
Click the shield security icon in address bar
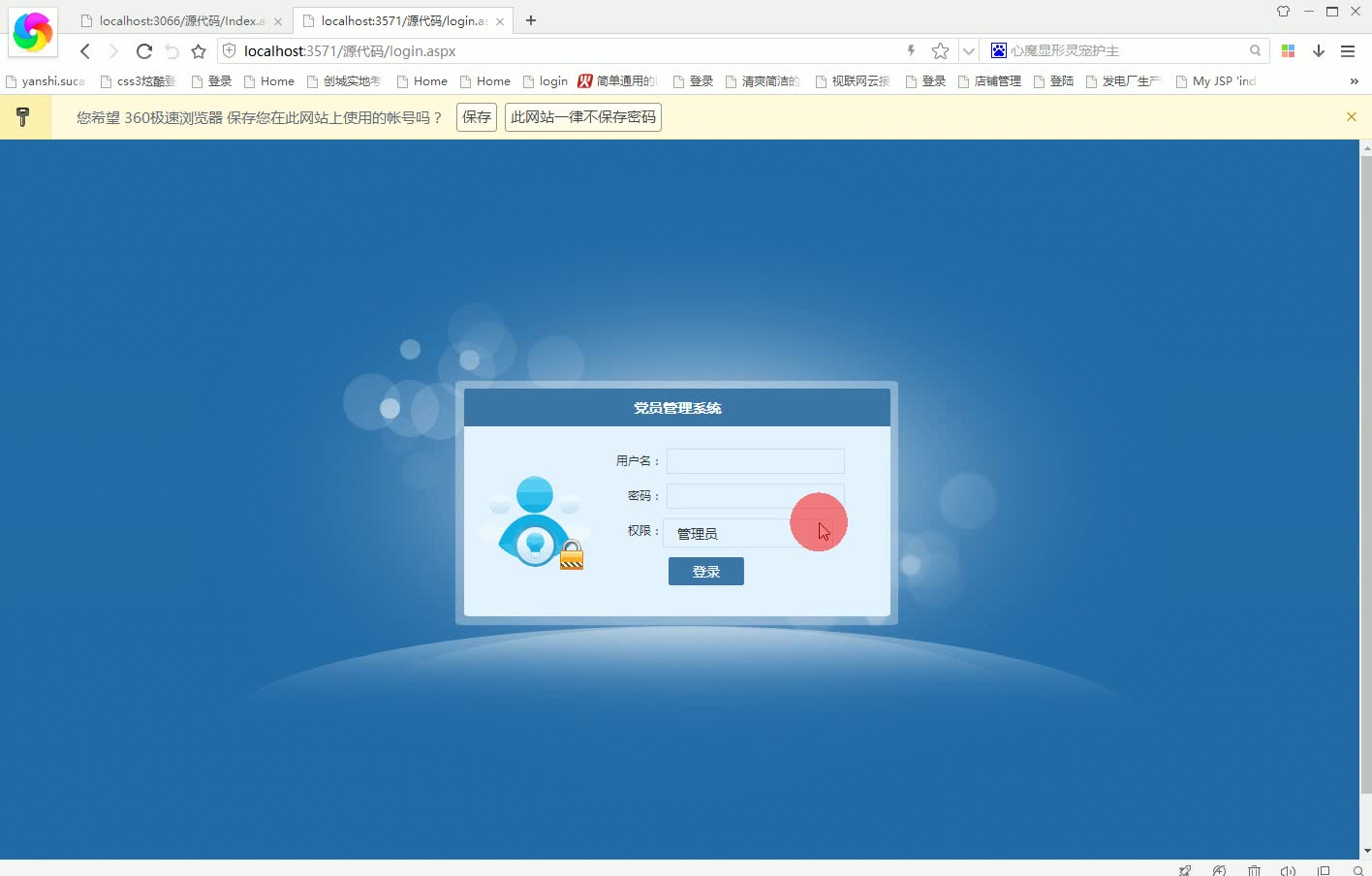point(230,50)
